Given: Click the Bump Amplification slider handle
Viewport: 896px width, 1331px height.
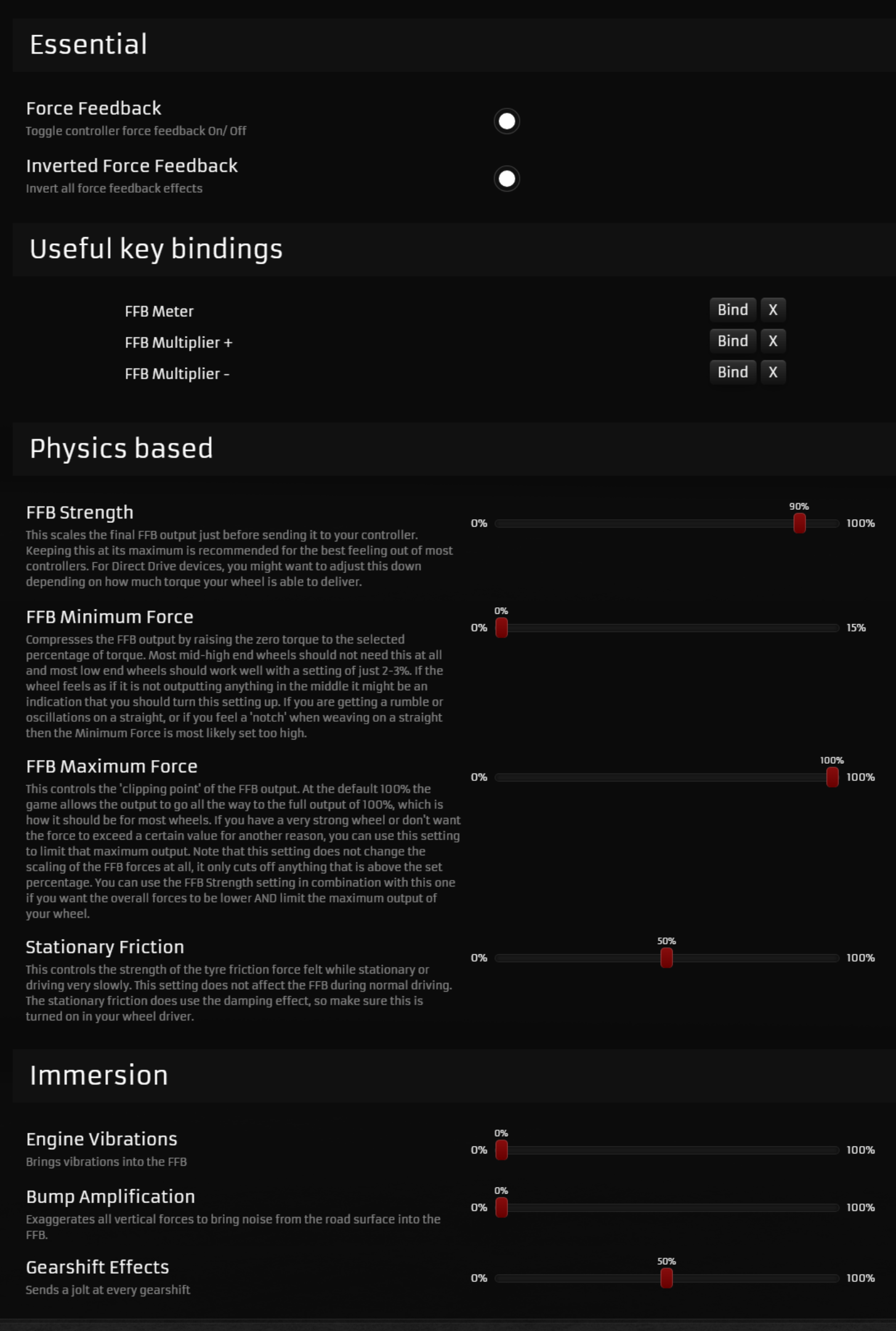Looking at the screenshot, I should pos(501,1207).
